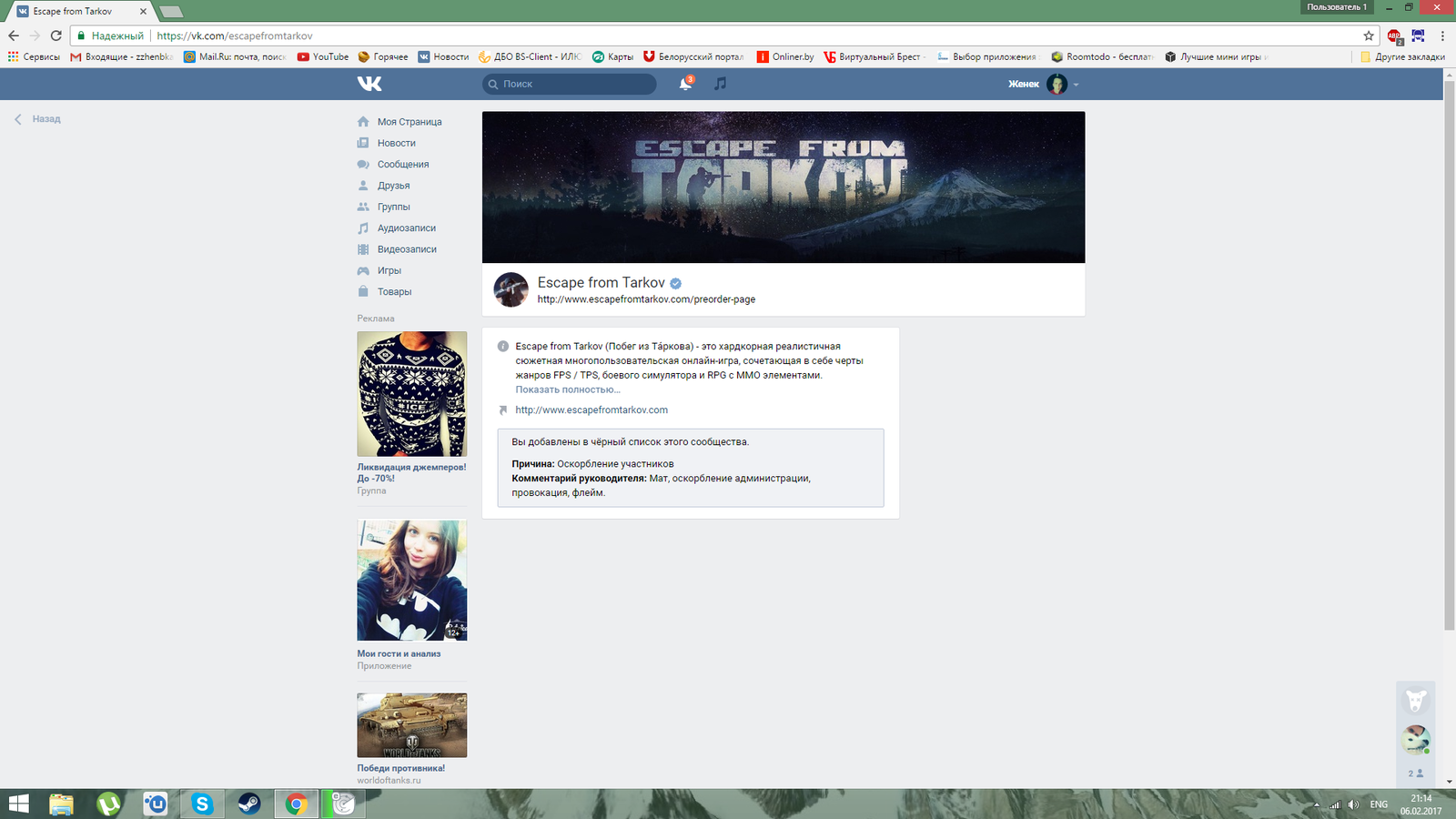Open the World of Tanks ad image

pyautogui.click(x=411, y=725)
